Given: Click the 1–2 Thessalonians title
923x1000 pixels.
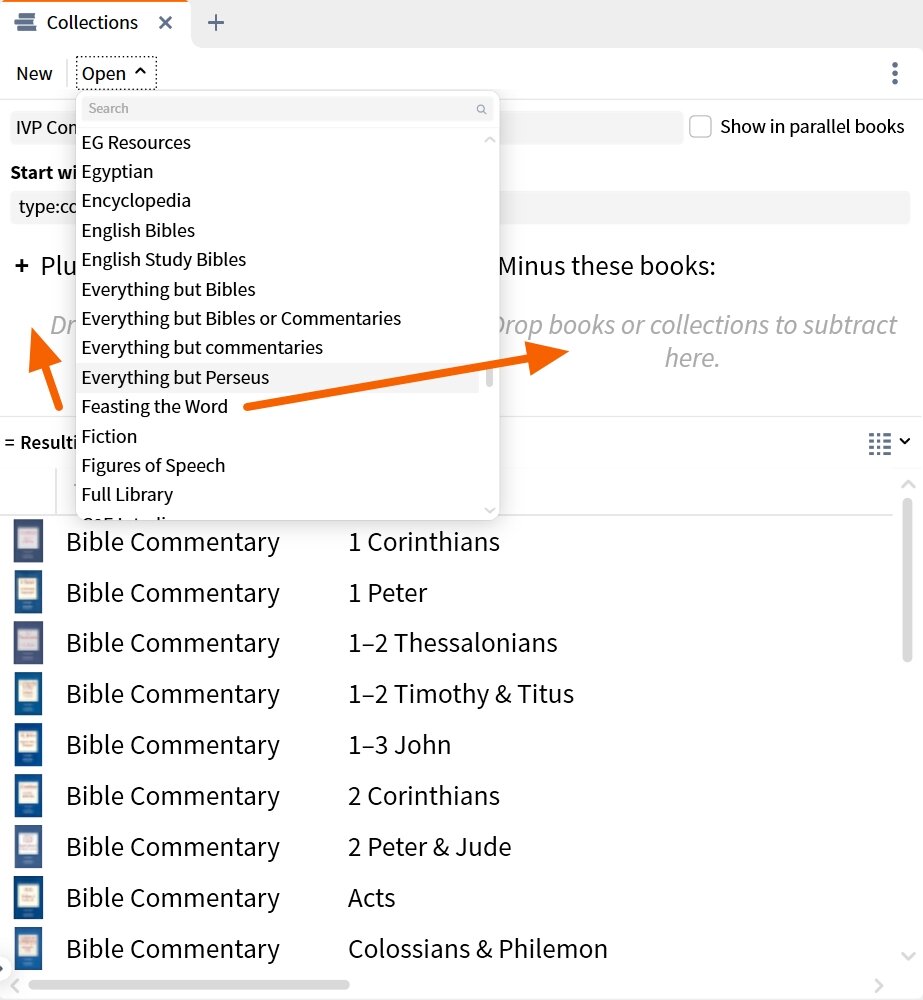Looking at the screenshot, I should [x=452, y=643].
